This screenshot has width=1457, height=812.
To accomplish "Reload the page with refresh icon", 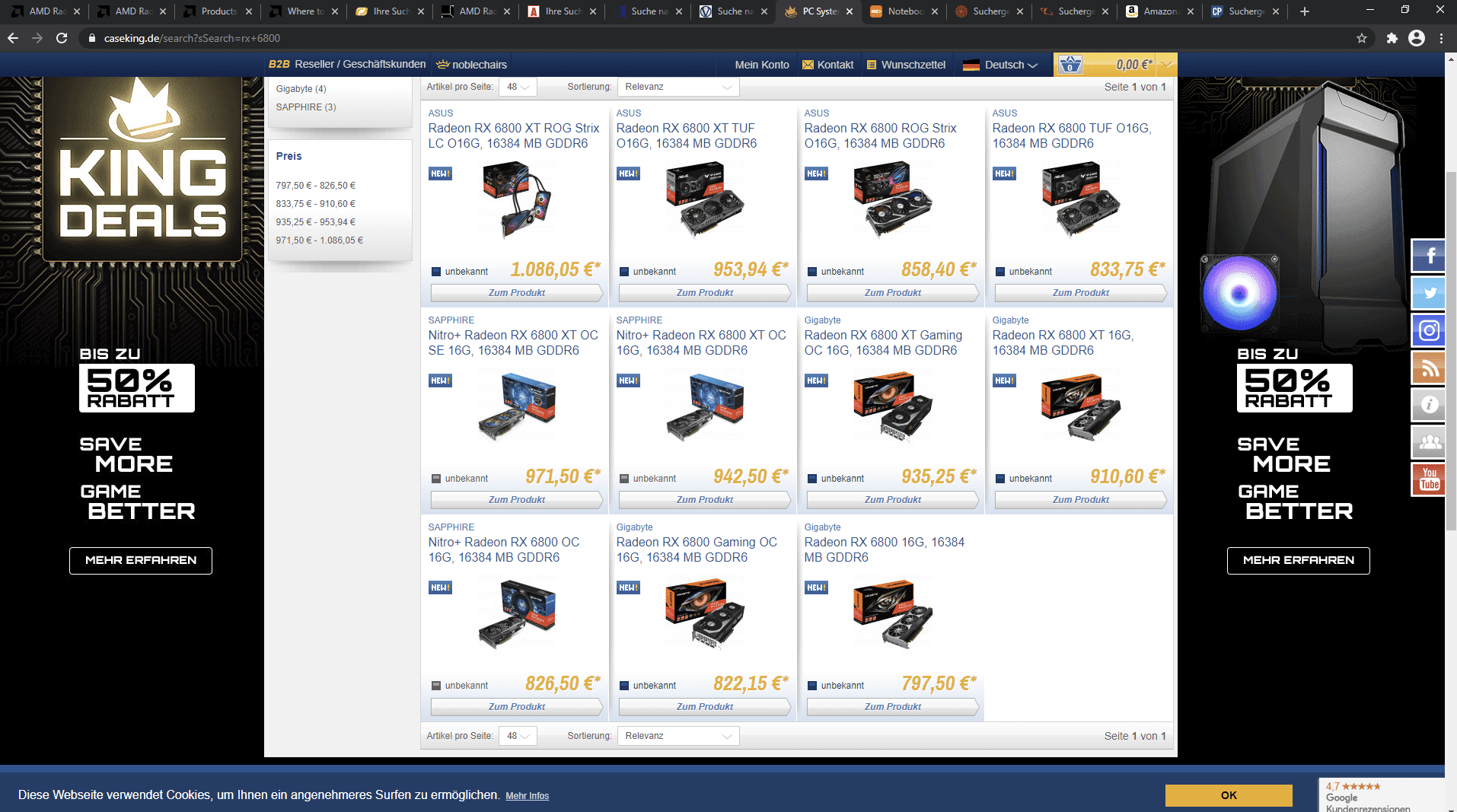I will (62, 38).
